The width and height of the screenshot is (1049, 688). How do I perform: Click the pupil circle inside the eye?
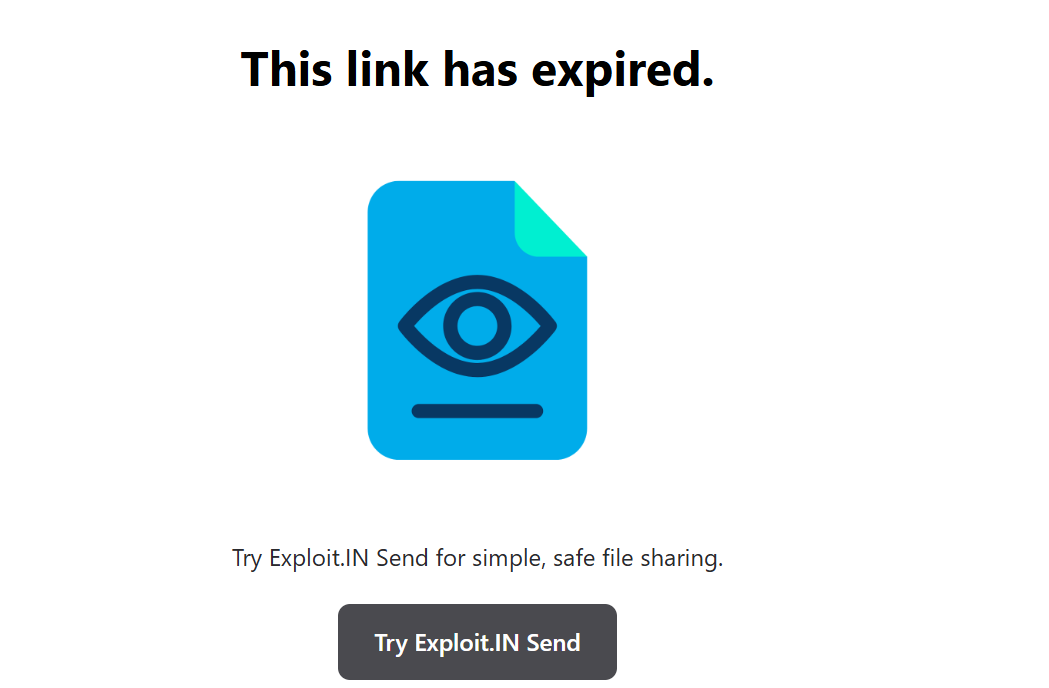coord(477,326)
